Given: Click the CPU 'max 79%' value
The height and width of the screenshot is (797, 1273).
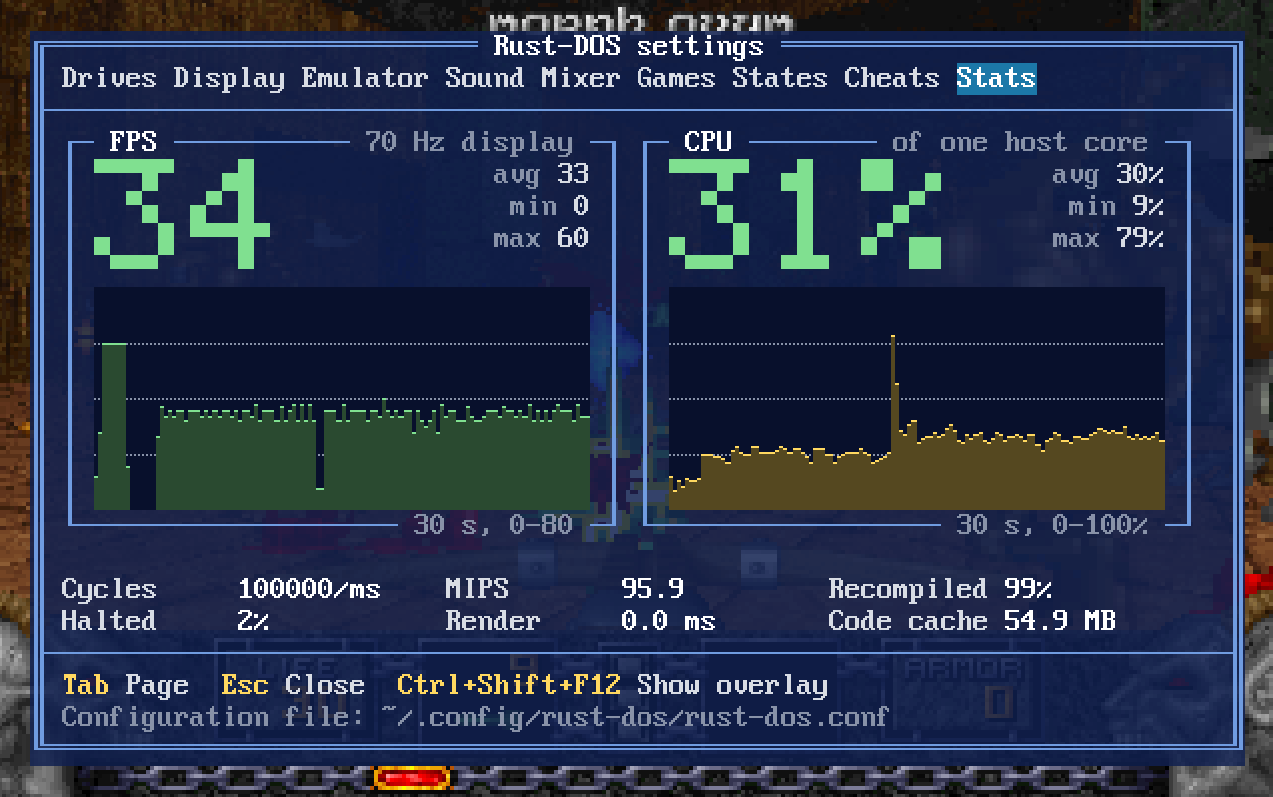Looking at the screenshot, I should (x=1108, y=238).
